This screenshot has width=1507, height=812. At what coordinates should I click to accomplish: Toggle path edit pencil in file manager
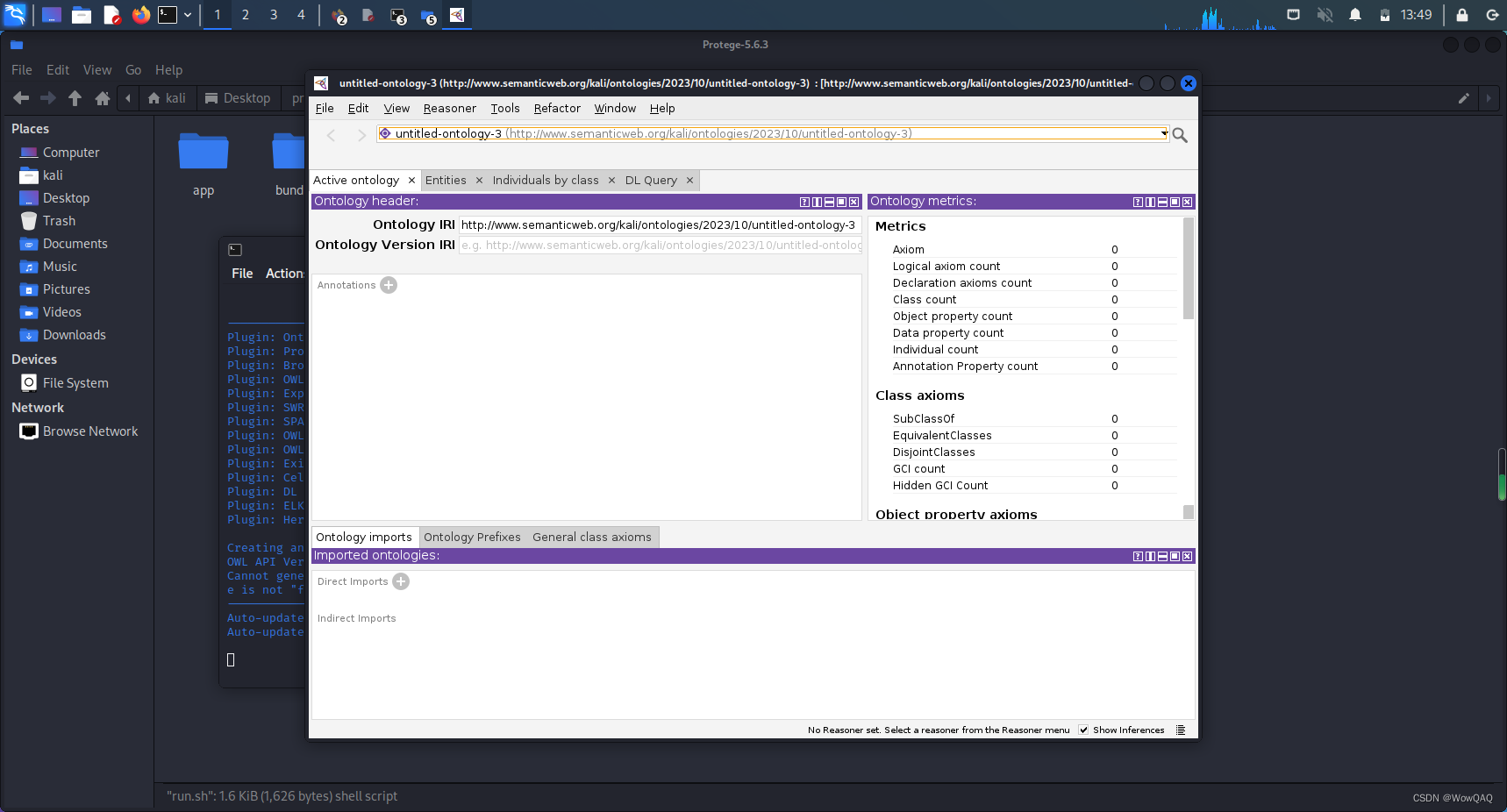(x=1463, y=98)
